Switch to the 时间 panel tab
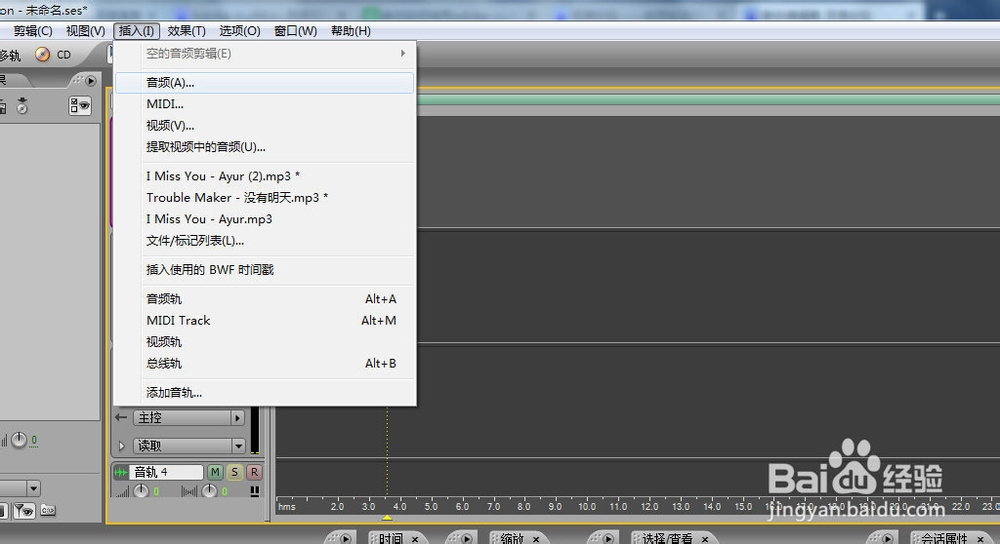The width and height of the screenshot is (1000, 544). tap(390, 539)
